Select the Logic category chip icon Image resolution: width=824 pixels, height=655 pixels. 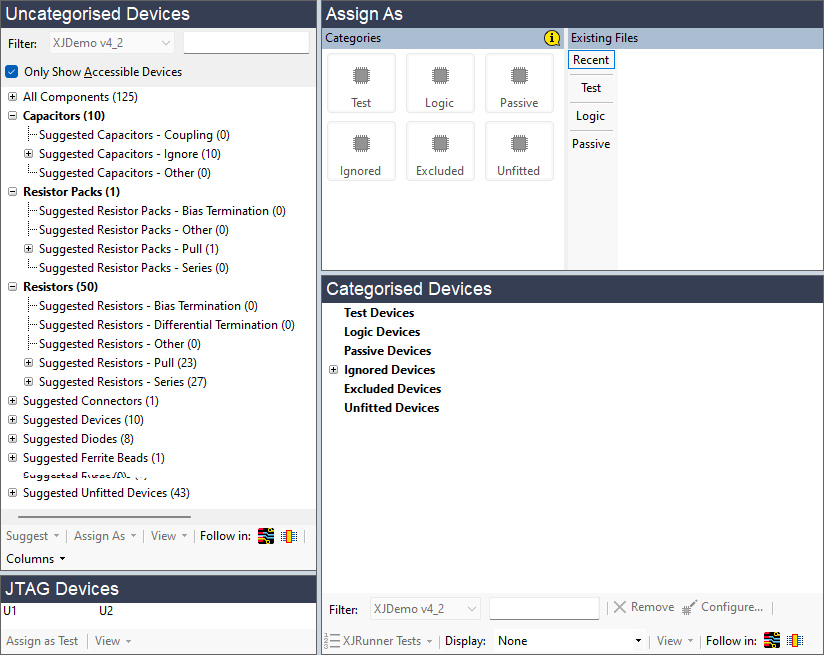click(439, 76)
